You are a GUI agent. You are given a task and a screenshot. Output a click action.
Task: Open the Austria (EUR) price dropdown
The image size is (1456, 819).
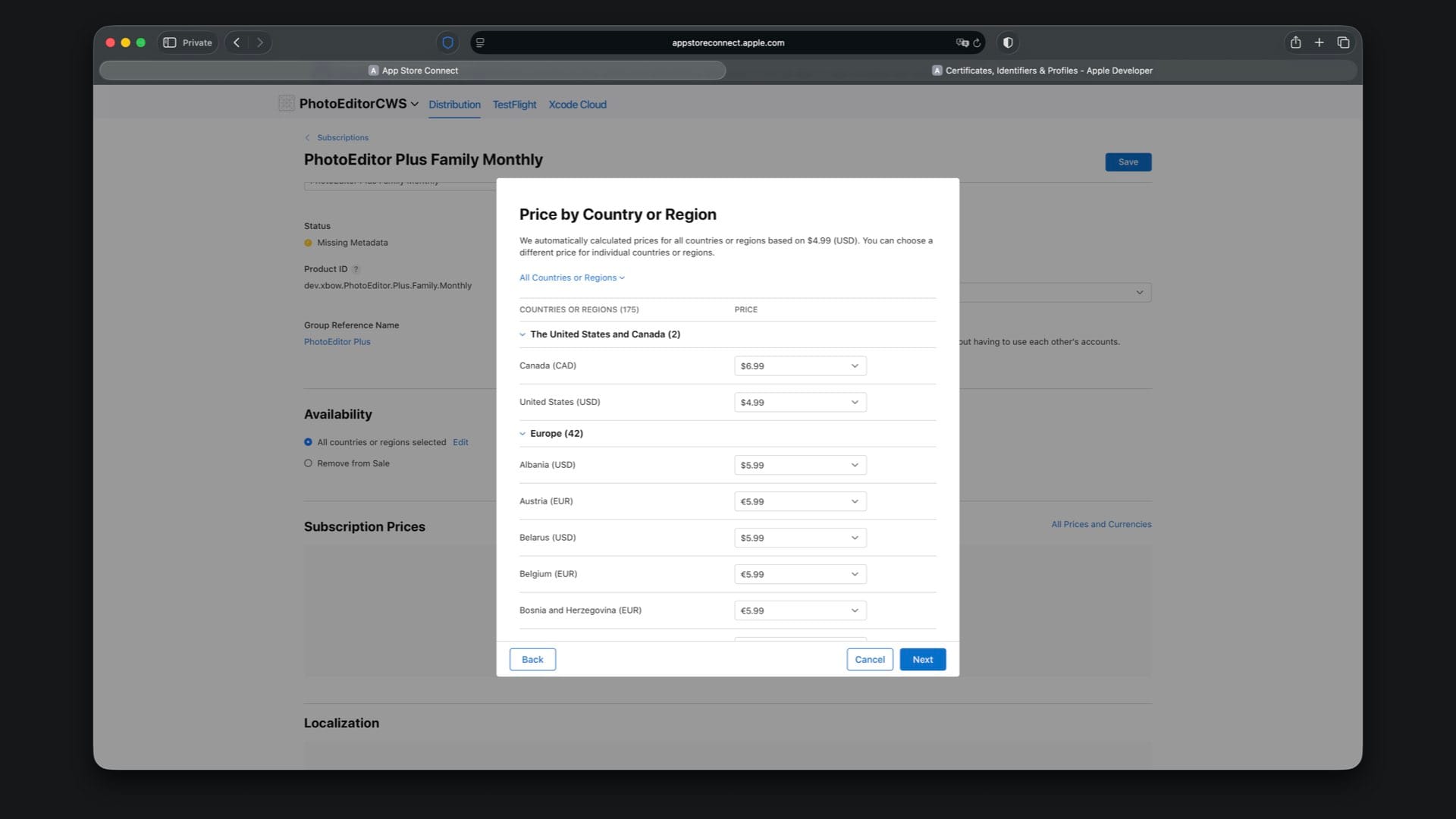click(x=799, y=501)
